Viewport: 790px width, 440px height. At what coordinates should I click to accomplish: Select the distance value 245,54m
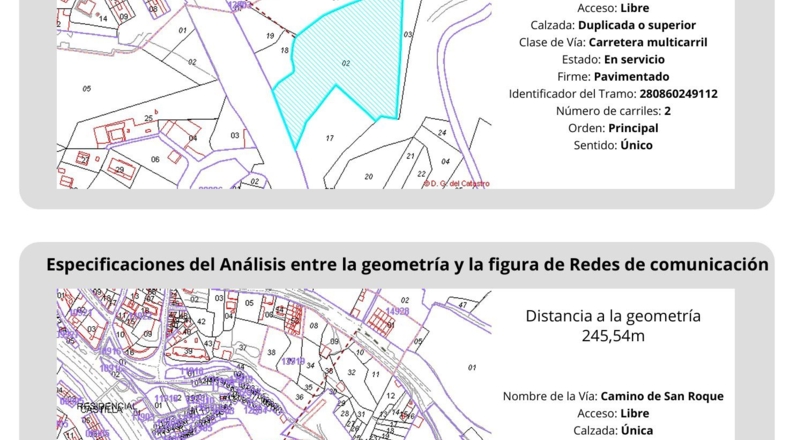pyautogui.click(x=613, y=336)
